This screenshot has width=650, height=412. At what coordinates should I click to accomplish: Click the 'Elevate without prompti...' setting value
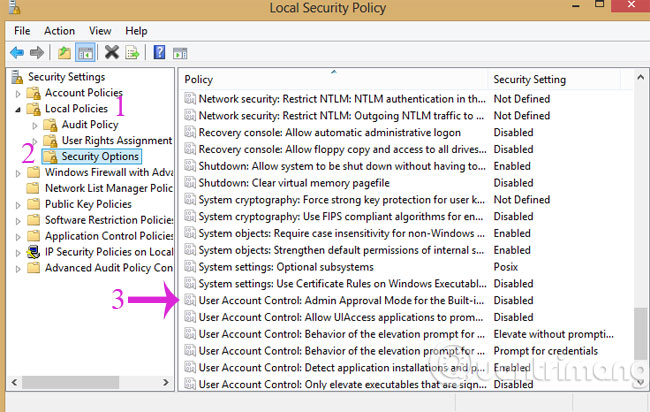point(553,334)
